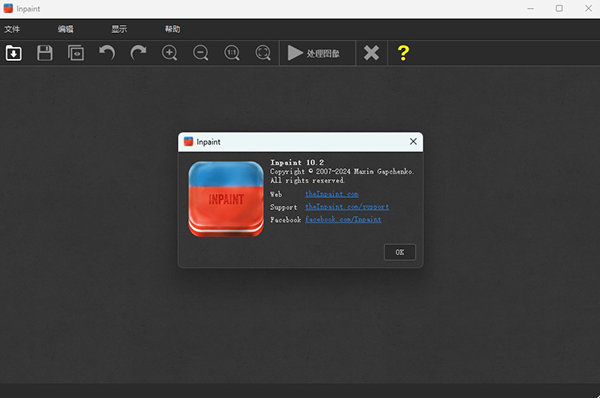
Task: Click OK in the about dialog
Action: click(x=399, y=252)
